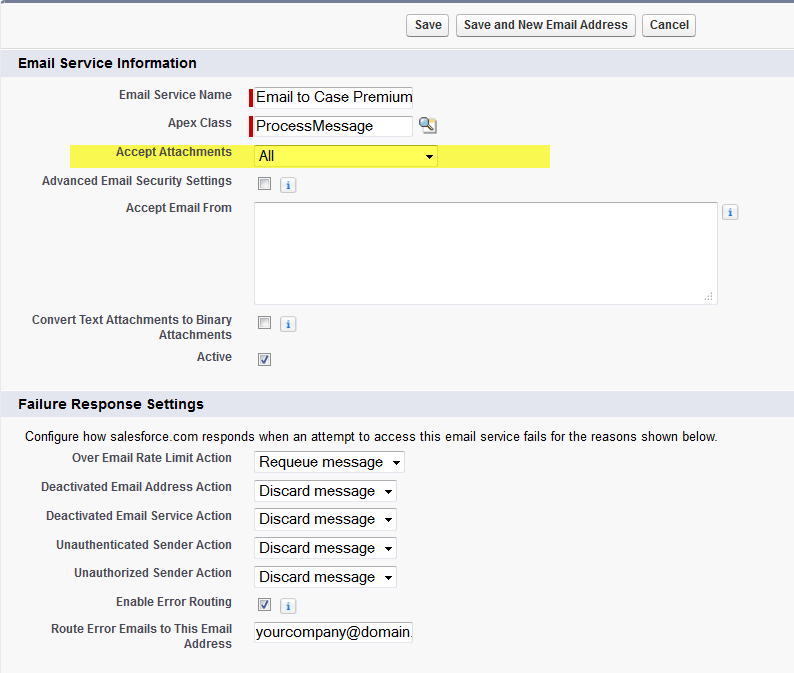Enable Advanced Email Security Settings checkbox
The image size is (794, 673).
click(264, 183)
